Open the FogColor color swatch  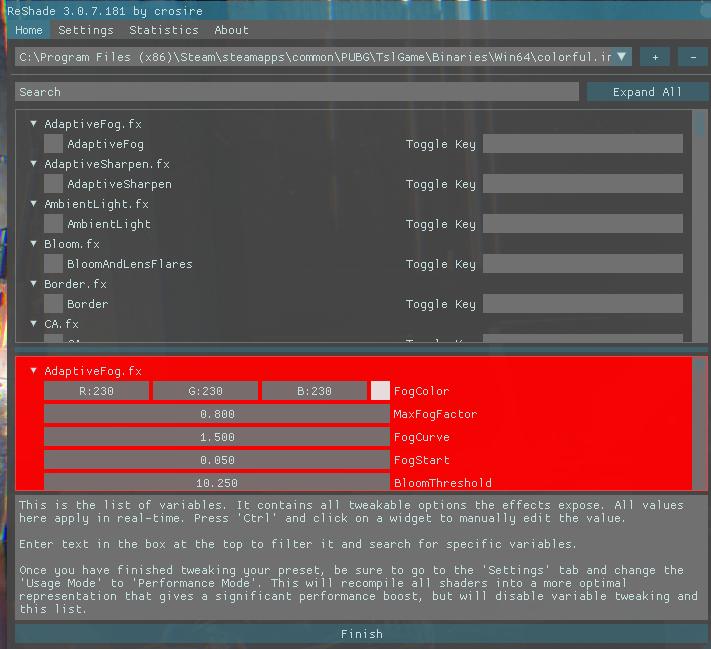[x=380, y=391]
